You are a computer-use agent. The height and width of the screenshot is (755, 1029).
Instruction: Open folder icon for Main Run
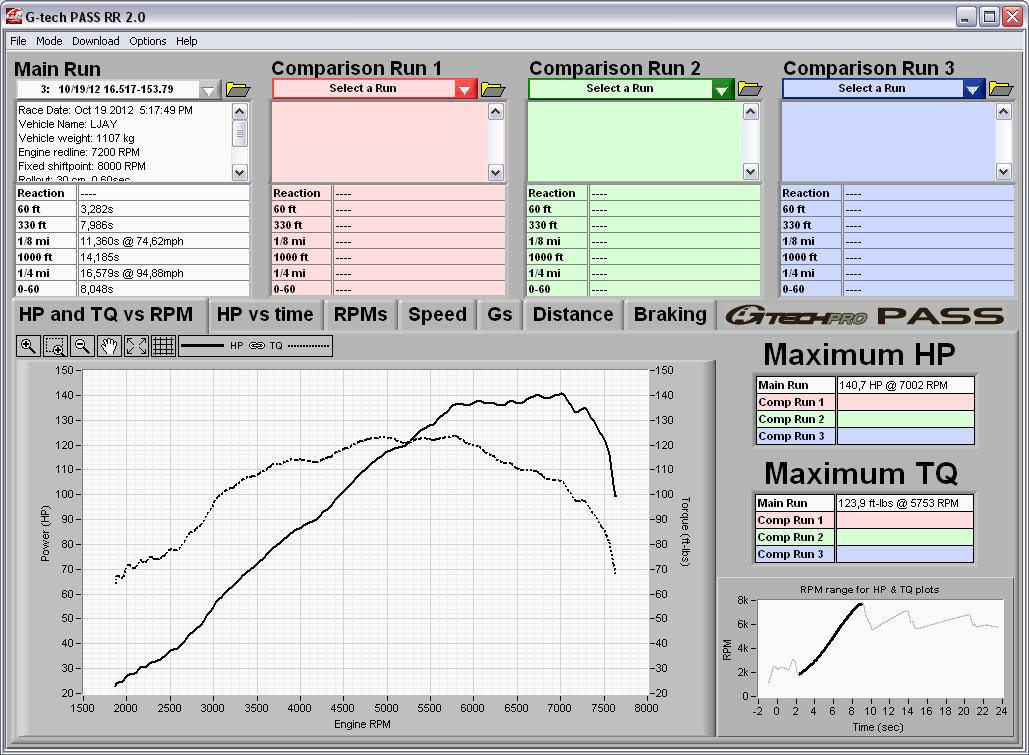[x=237, y=90]
